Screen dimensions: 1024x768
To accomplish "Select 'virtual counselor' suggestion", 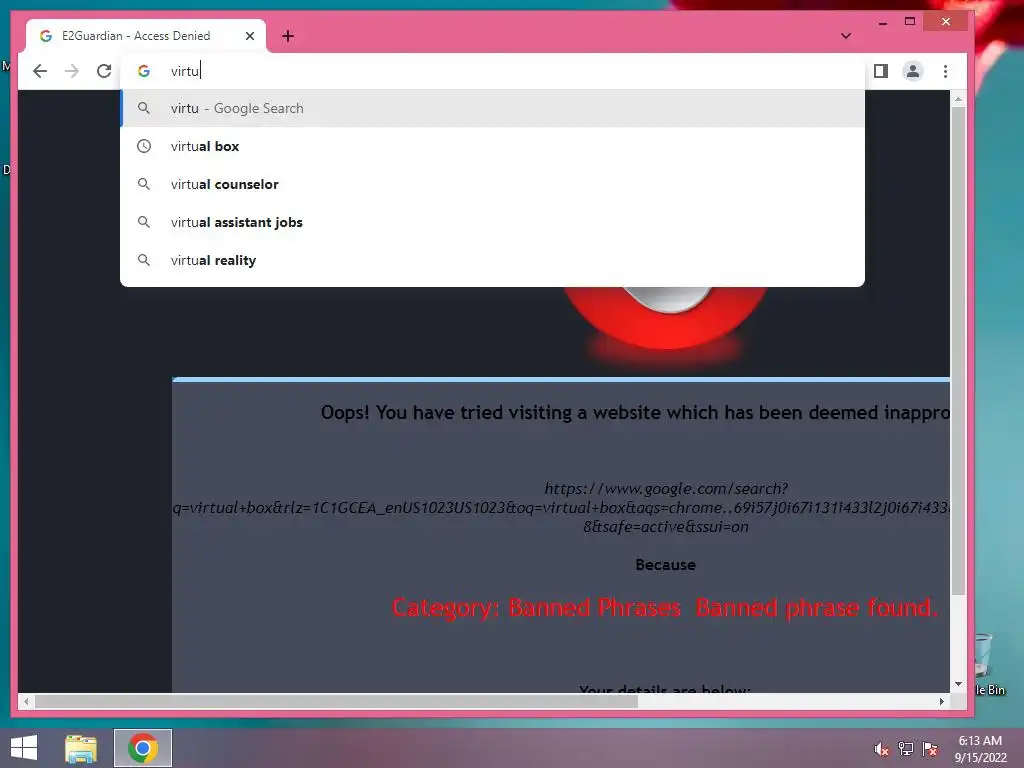I will click(492, 184).
